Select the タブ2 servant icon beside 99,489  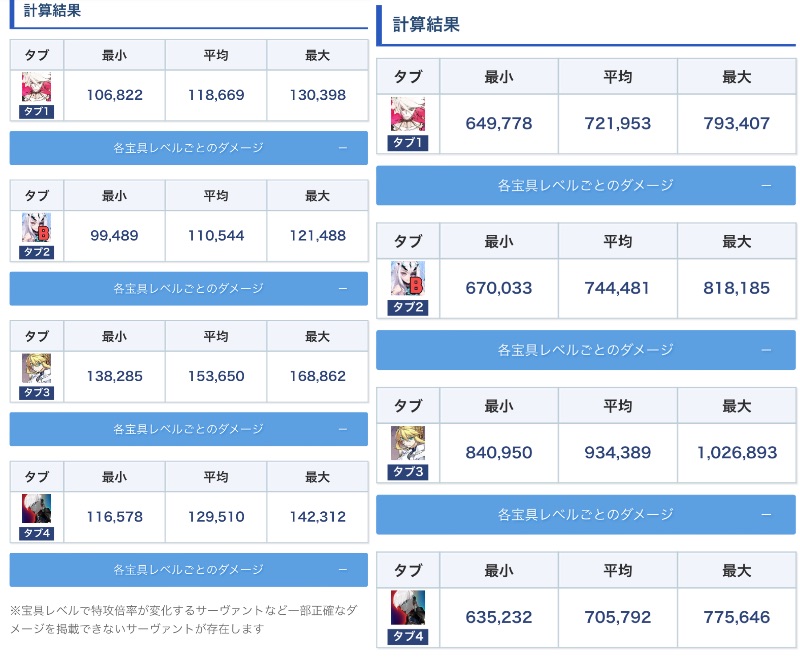36,229
